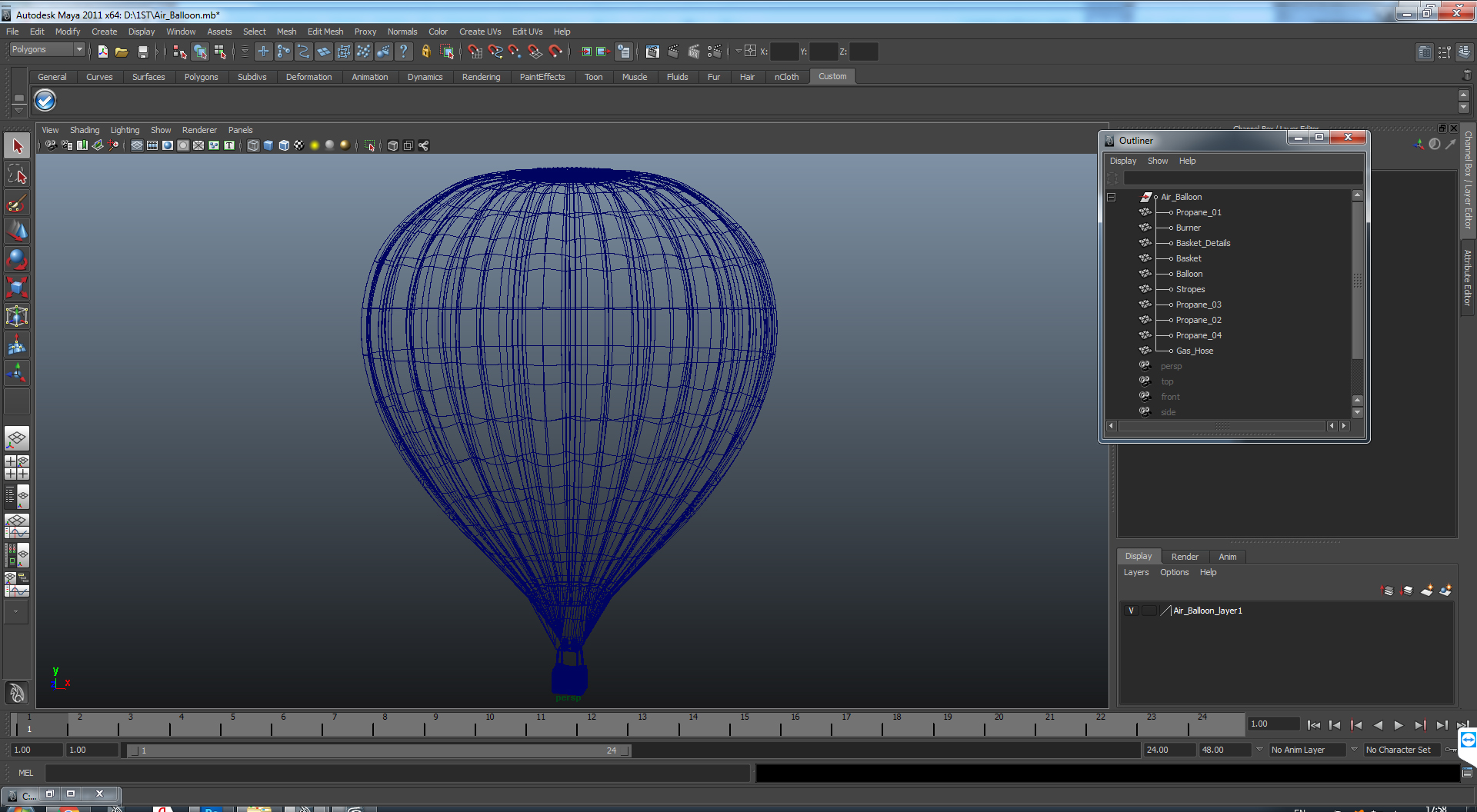
Task: Activate the Rotate tool sphere icon
Action: click(x=17, y=259)
